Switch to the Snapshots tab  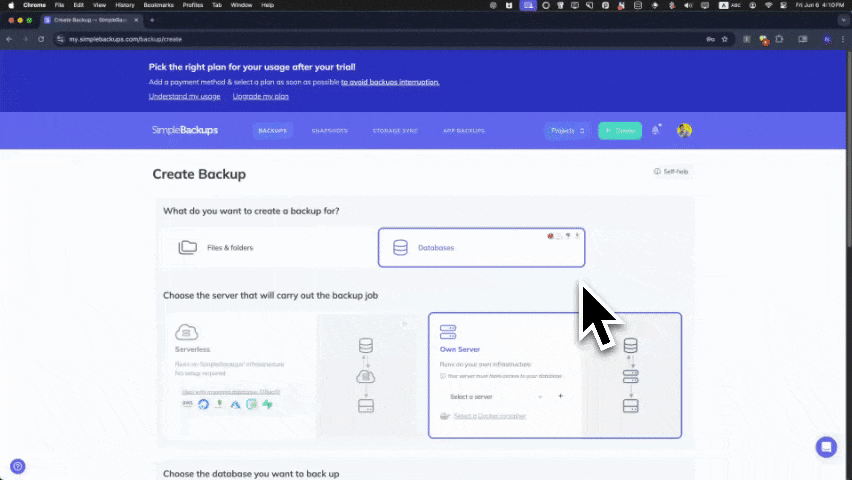pos(329,131)
